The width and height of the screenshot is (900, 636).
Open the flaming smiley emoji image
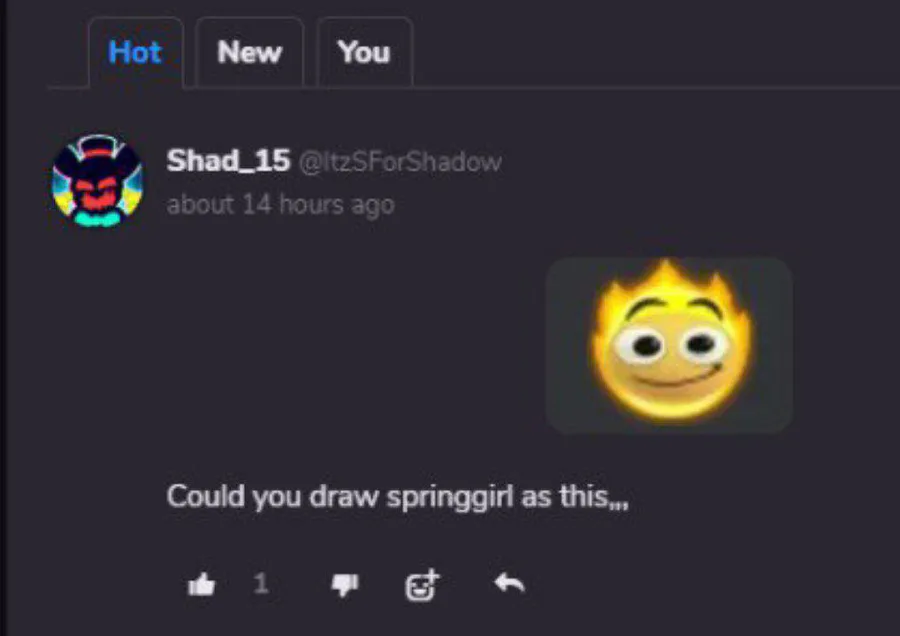(x=670, y=342)
